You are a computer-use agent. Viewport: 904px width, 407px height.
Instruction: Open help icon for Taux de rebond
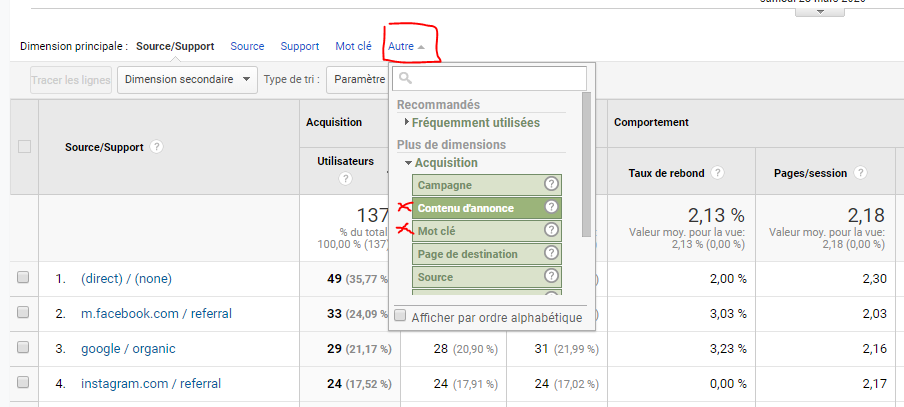coord(717,173)
